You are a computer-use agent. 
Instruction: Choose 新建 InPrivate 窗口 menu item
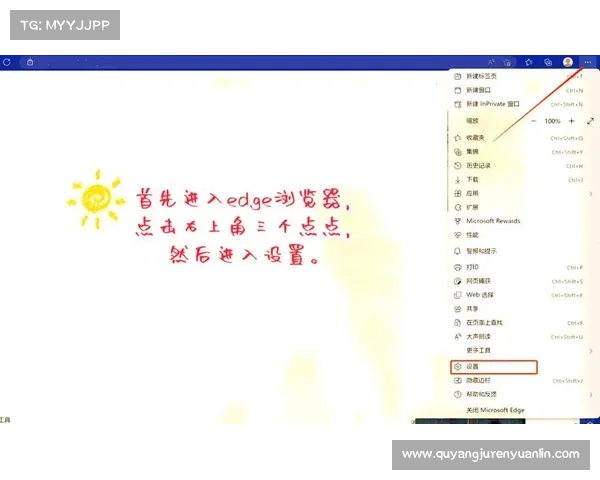click(493, 104)
